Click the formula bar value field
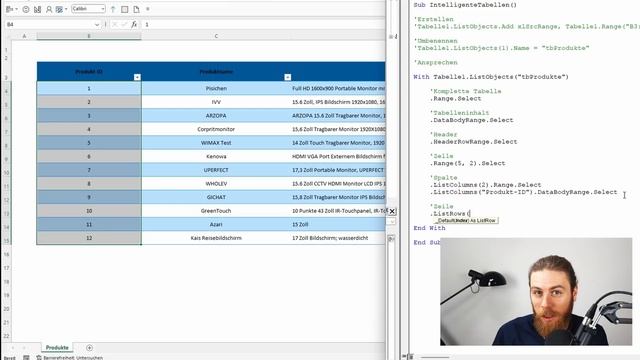The width and height of the screenshot is (640, 360). (263, 24)
